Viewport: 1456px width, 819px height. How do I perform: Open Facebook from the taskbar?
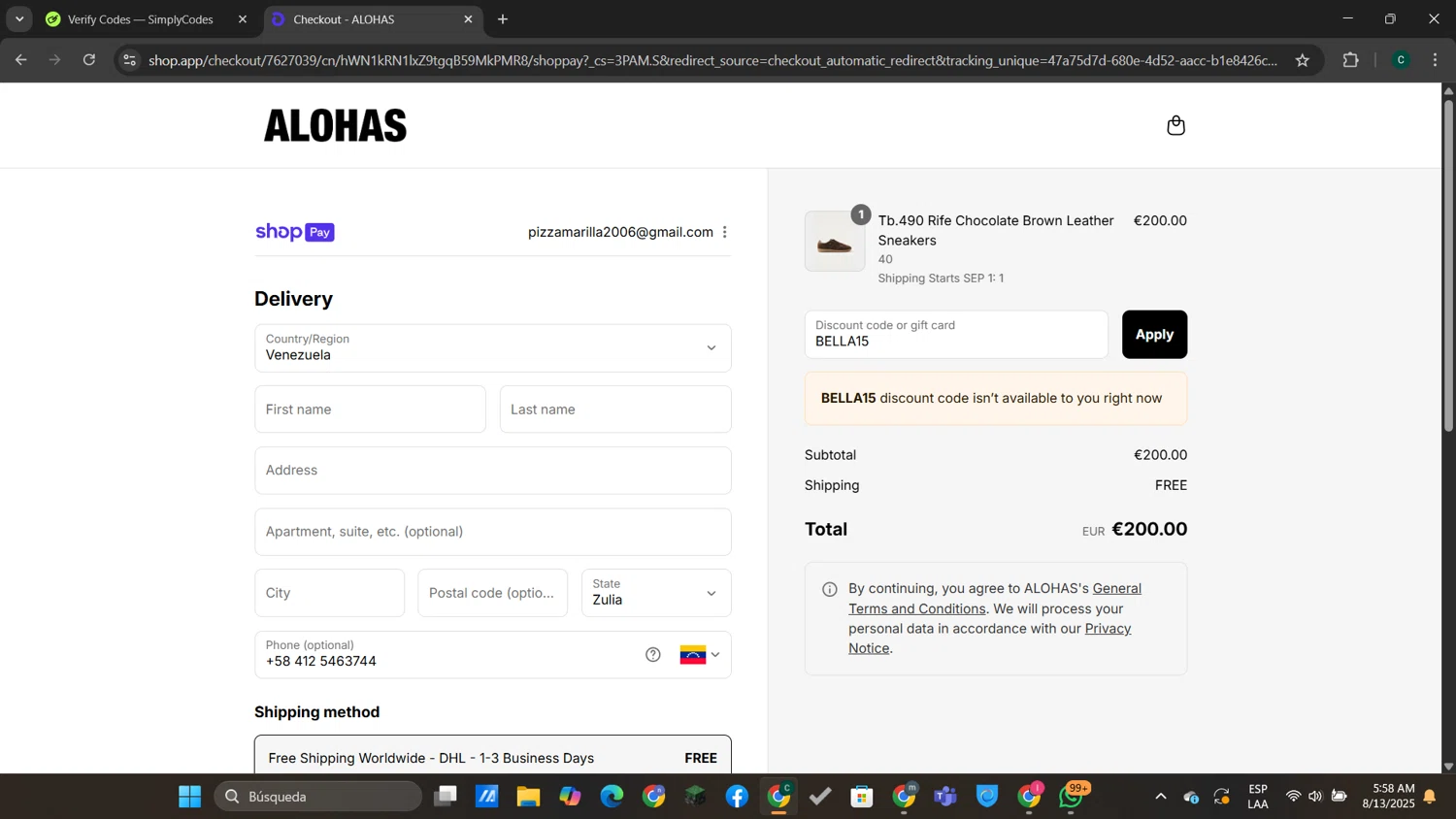pos(737,797)
